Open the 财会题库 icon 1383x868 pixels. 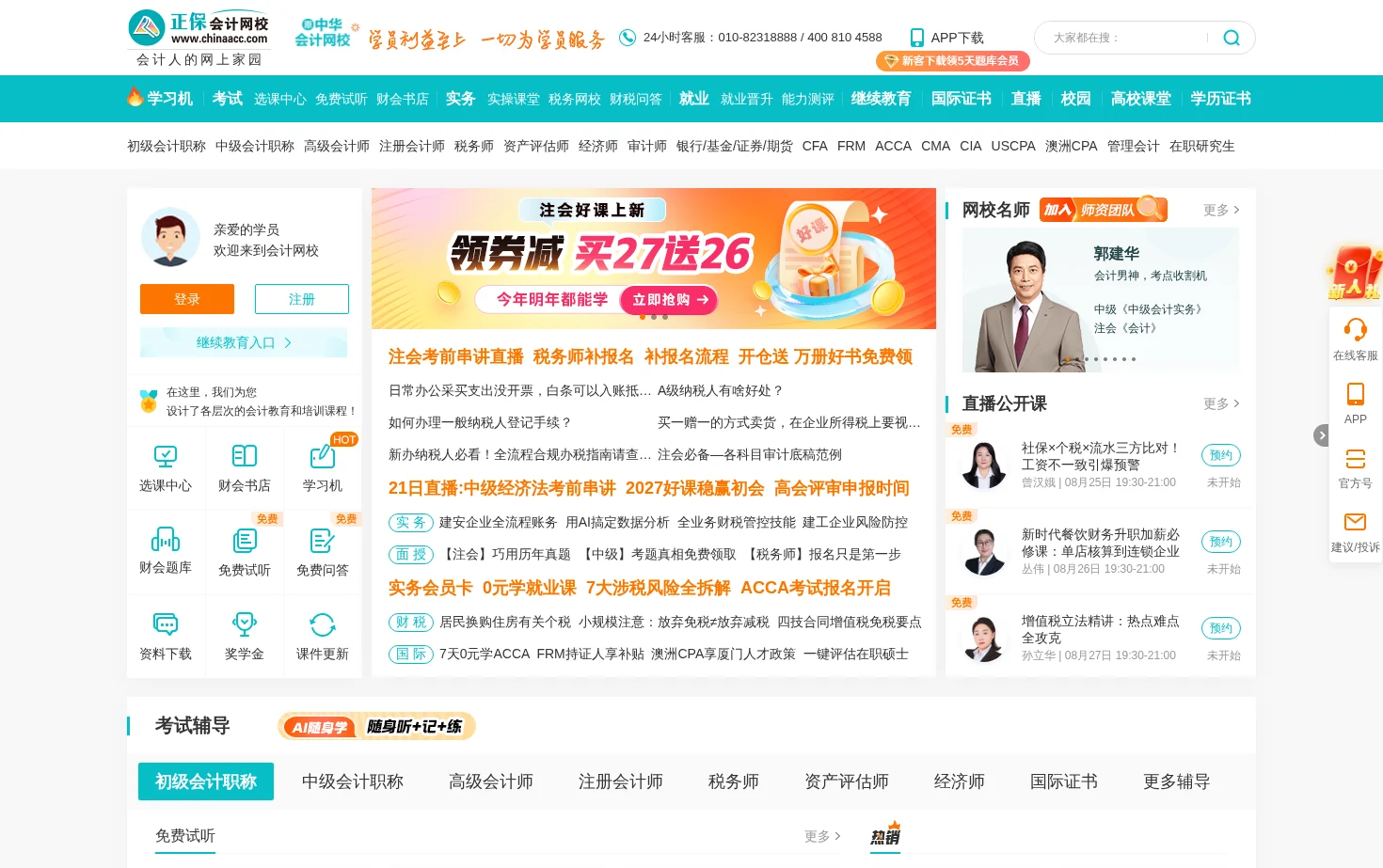tap(166, 540)
